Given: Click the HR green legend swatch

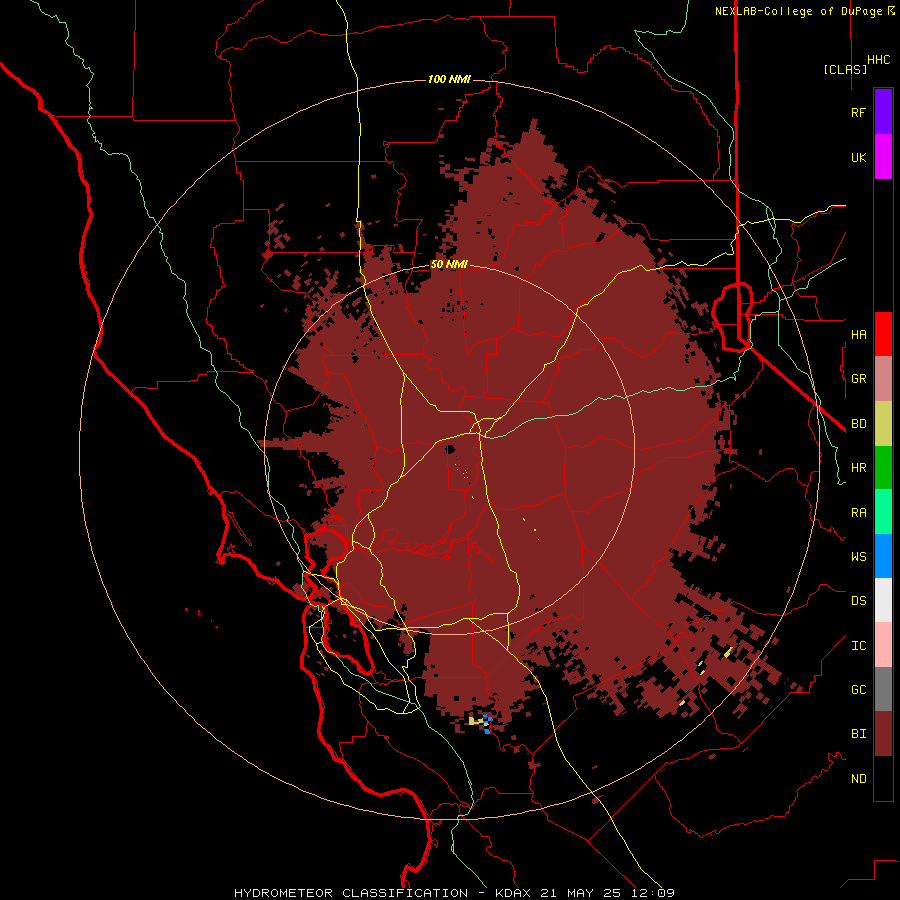Looking at the screenshot, I should (883, 468).
